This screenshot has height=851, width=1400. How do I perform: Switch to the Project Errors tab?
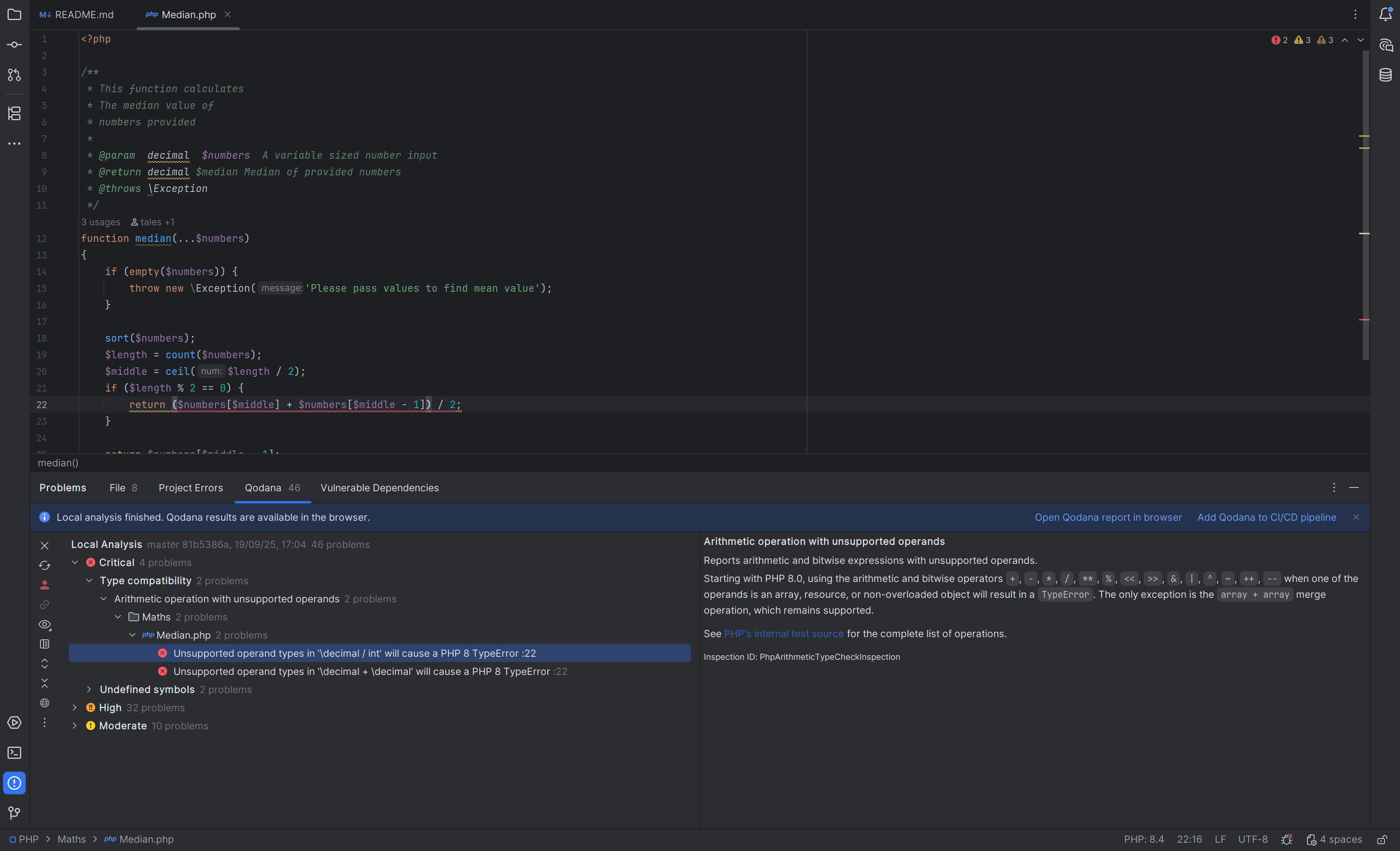click(190, 487)
